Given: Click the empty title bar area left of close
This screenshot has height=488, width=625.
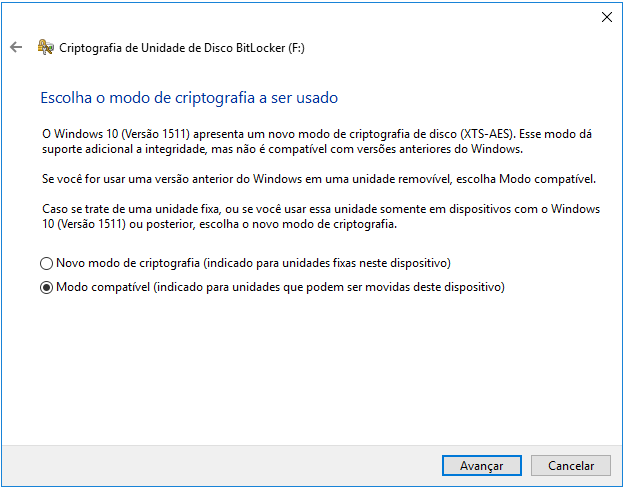Looking at the screenshot, I should [300, 16].
